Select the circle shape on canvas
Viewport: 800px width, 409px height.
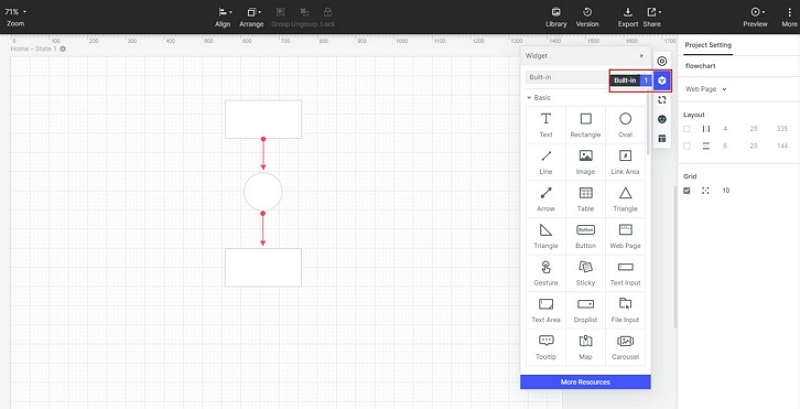pos(263,192)
